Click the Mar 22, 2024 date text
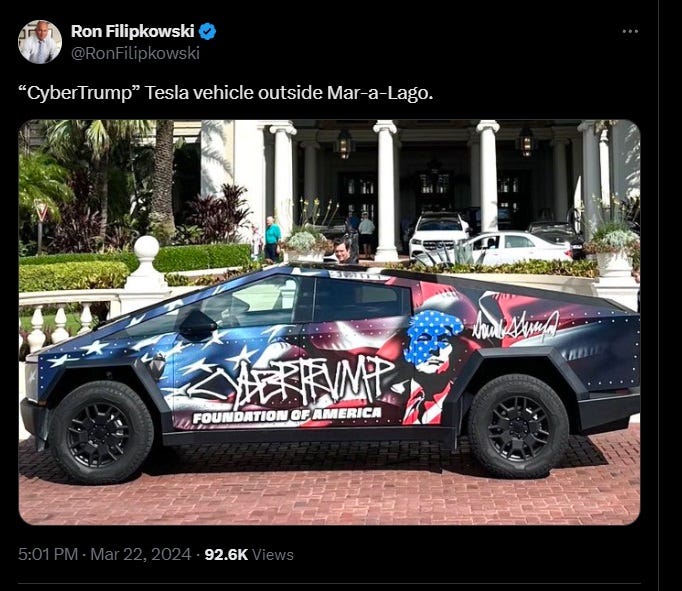682x591 pixels. 140,554
